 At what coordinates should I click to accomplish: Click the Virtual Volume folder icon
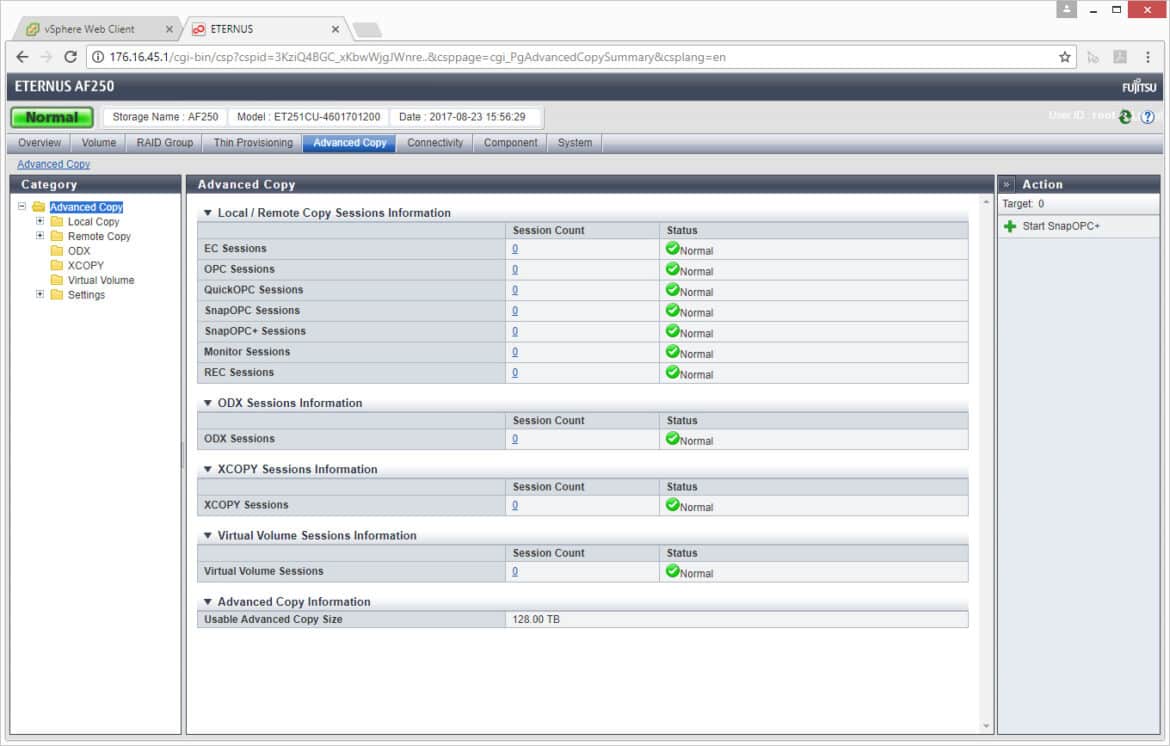pos(57,280)
